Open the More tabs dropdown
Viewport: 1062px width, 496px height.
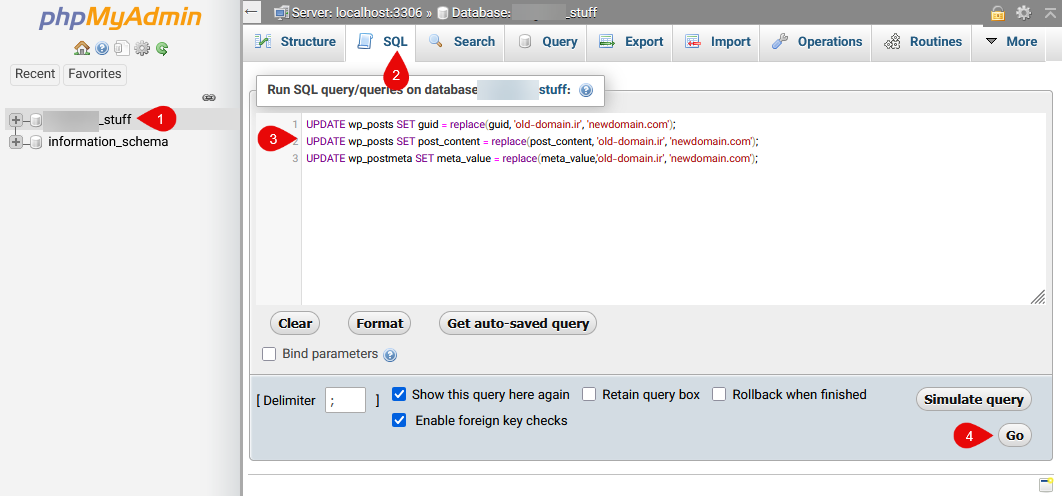[x=1011, y=41]
